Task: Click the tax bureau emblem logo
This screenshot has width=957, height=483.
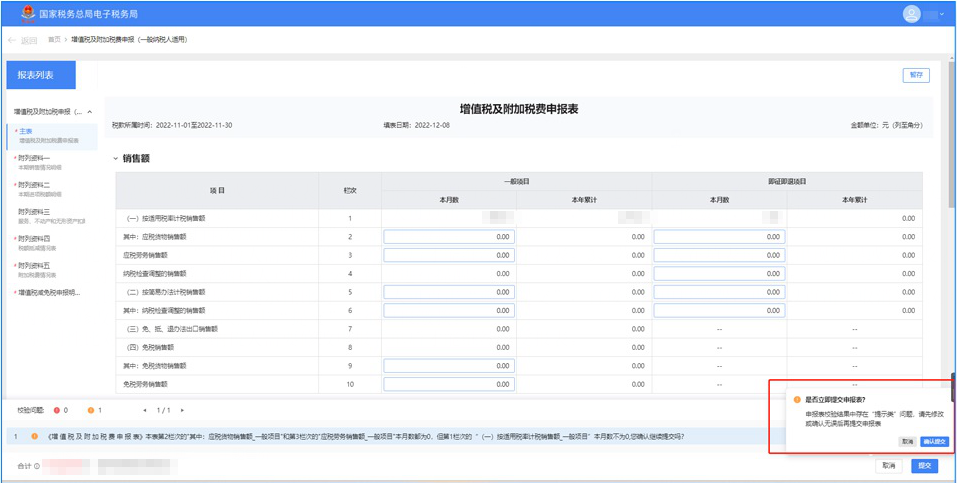Action: [27, 14]
